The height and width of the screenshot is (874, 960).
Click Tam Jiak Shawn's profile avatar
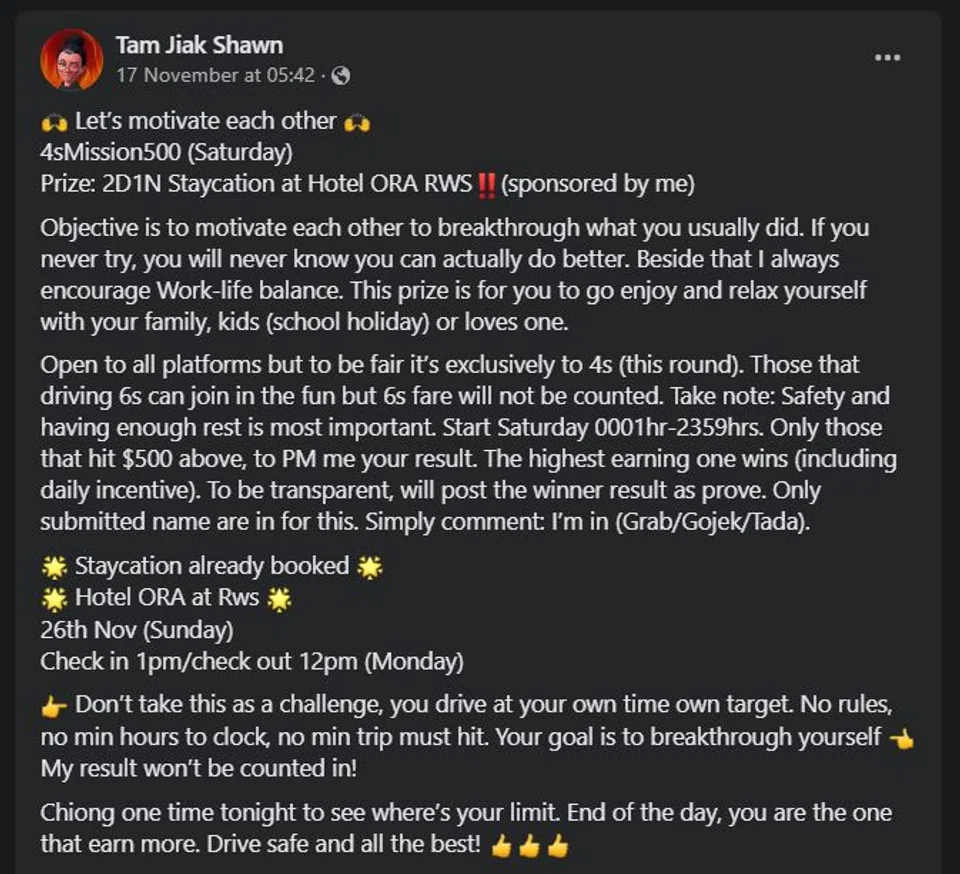[71, 60]
